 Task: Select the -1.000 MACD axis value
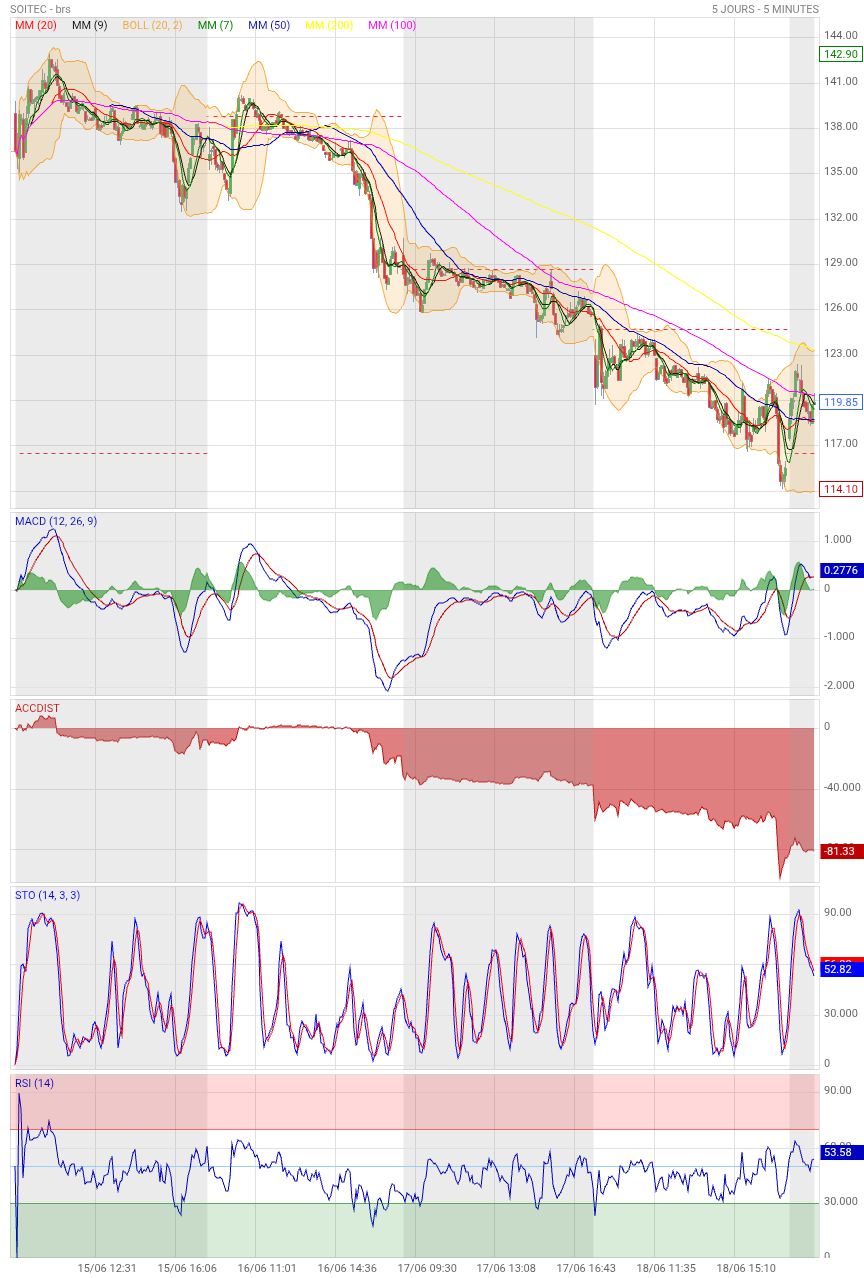(x=838, y=636)
